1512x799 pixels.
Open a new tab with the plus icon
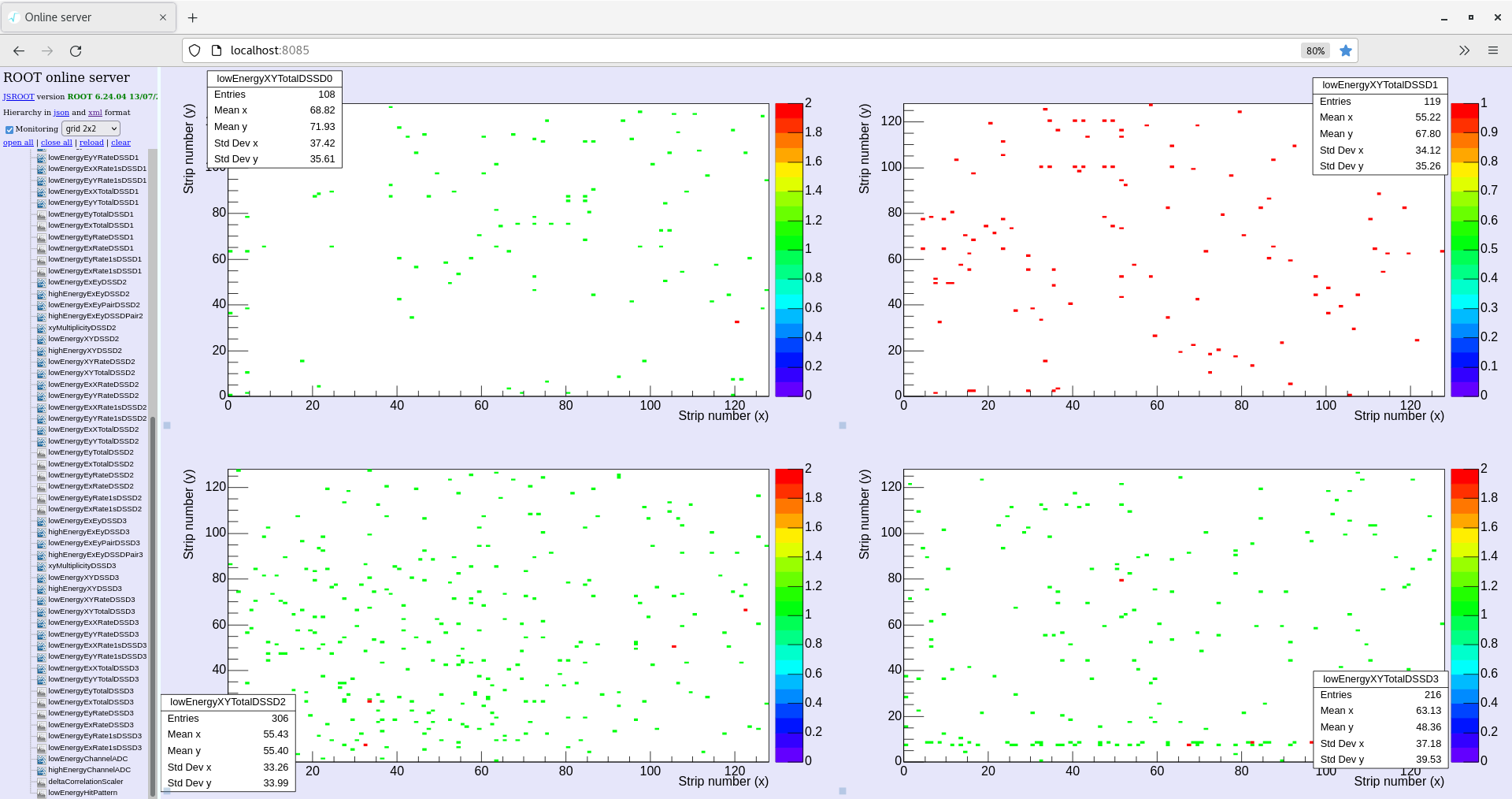[x=193, y=17]
